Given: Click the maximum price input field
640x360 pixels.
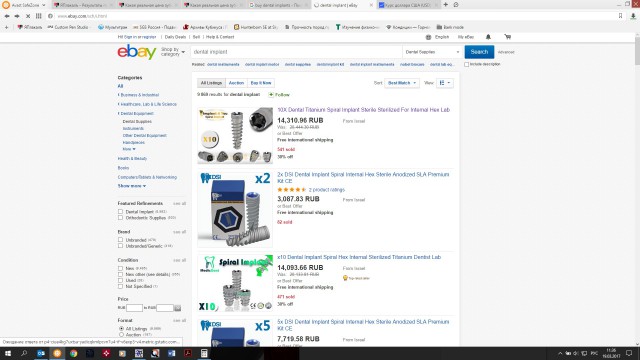Looking at the screenshot, I should [x=165, y=308].
